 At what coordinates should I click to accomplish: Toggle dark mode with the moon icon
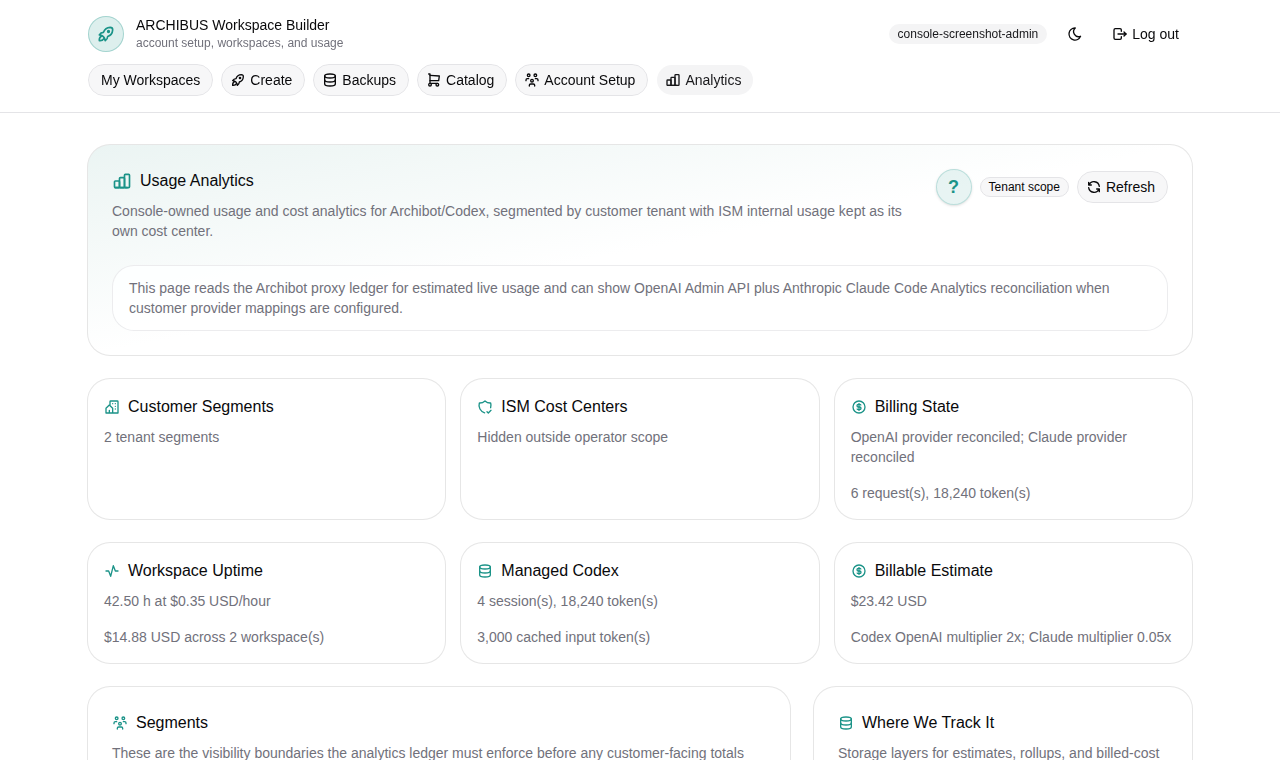coord(1074,33)
